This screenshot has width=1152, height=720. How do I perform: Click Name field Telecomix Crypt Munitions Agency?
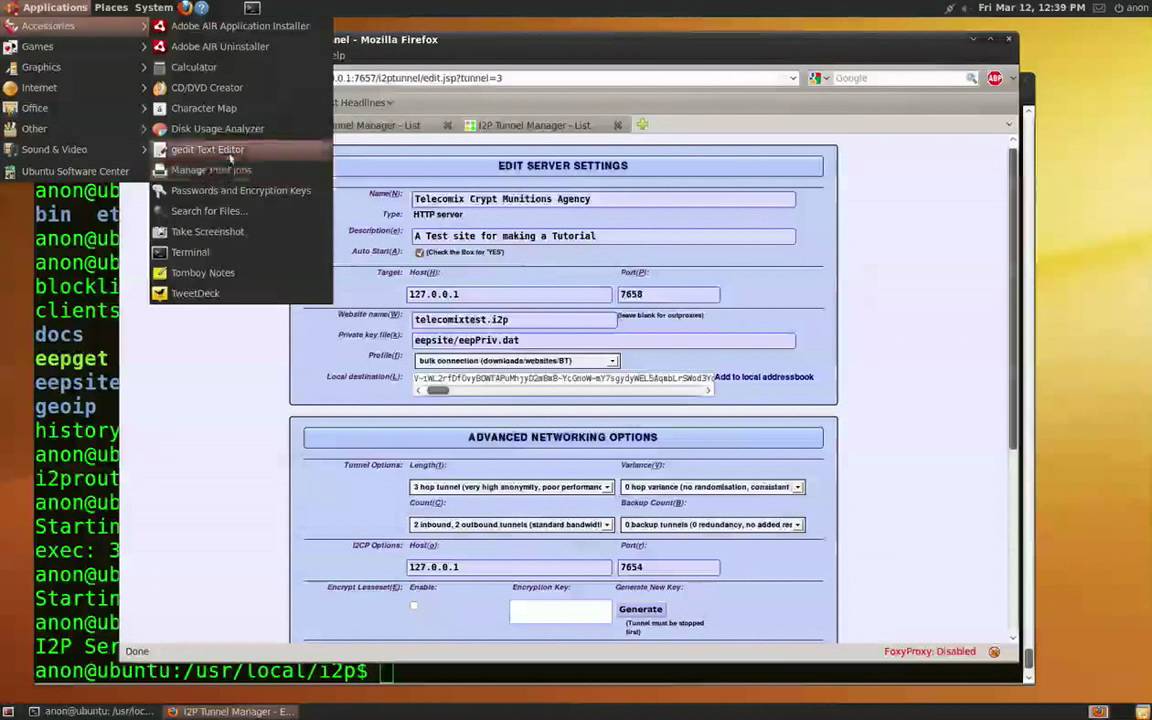603,199
